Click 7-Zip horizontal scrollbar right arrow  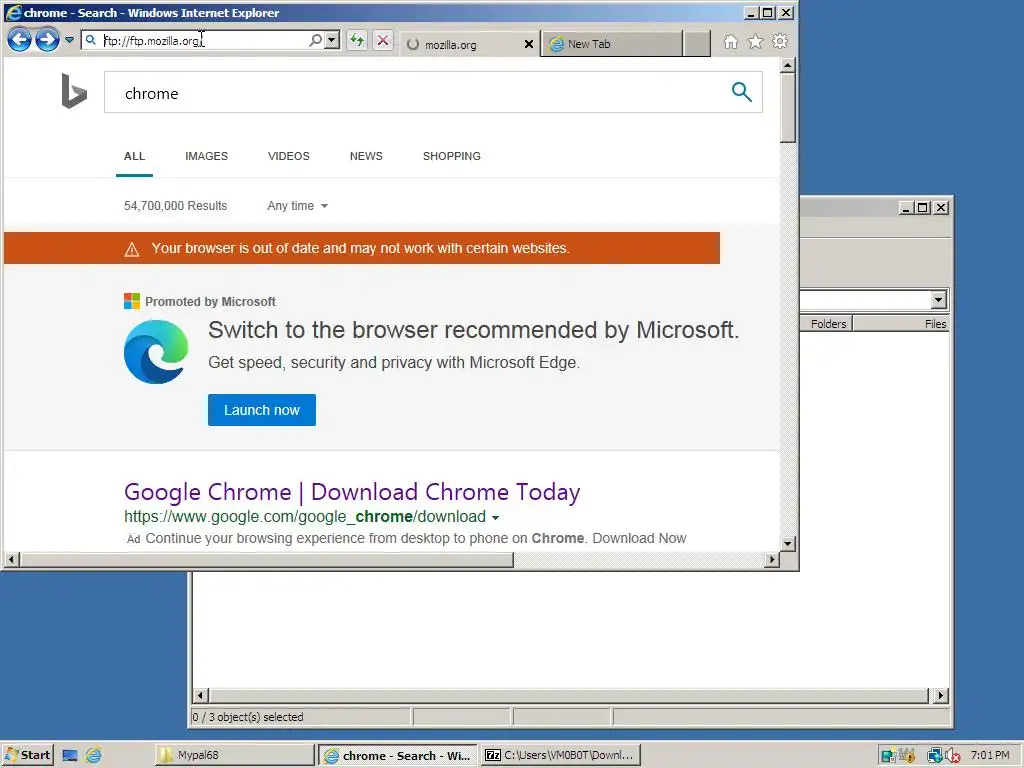940,696
